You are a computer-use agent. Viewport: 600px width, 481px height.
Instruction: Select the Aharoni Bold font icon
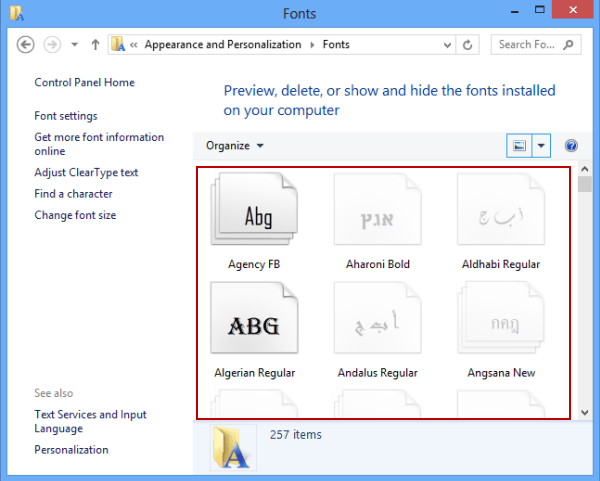[x=378, y=209]
